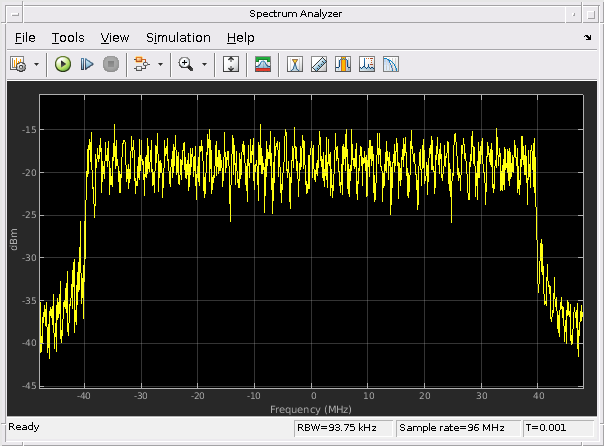
Task: Click the Step Forward button
Action: pos(87,64)
